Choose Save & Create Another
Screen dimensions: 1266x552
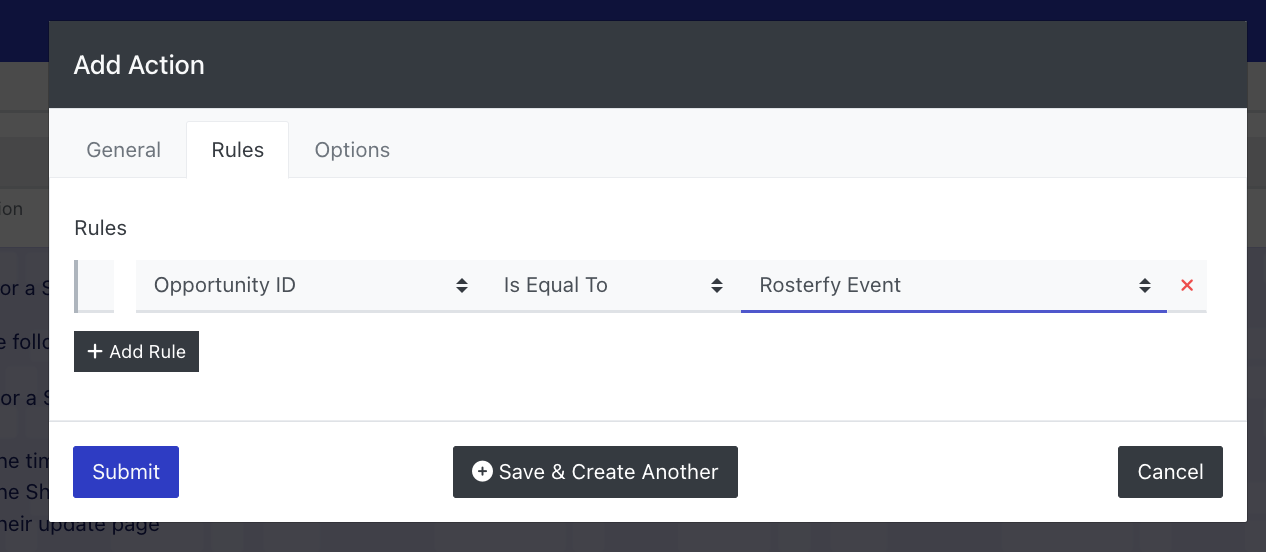click(x=595, y=472)
